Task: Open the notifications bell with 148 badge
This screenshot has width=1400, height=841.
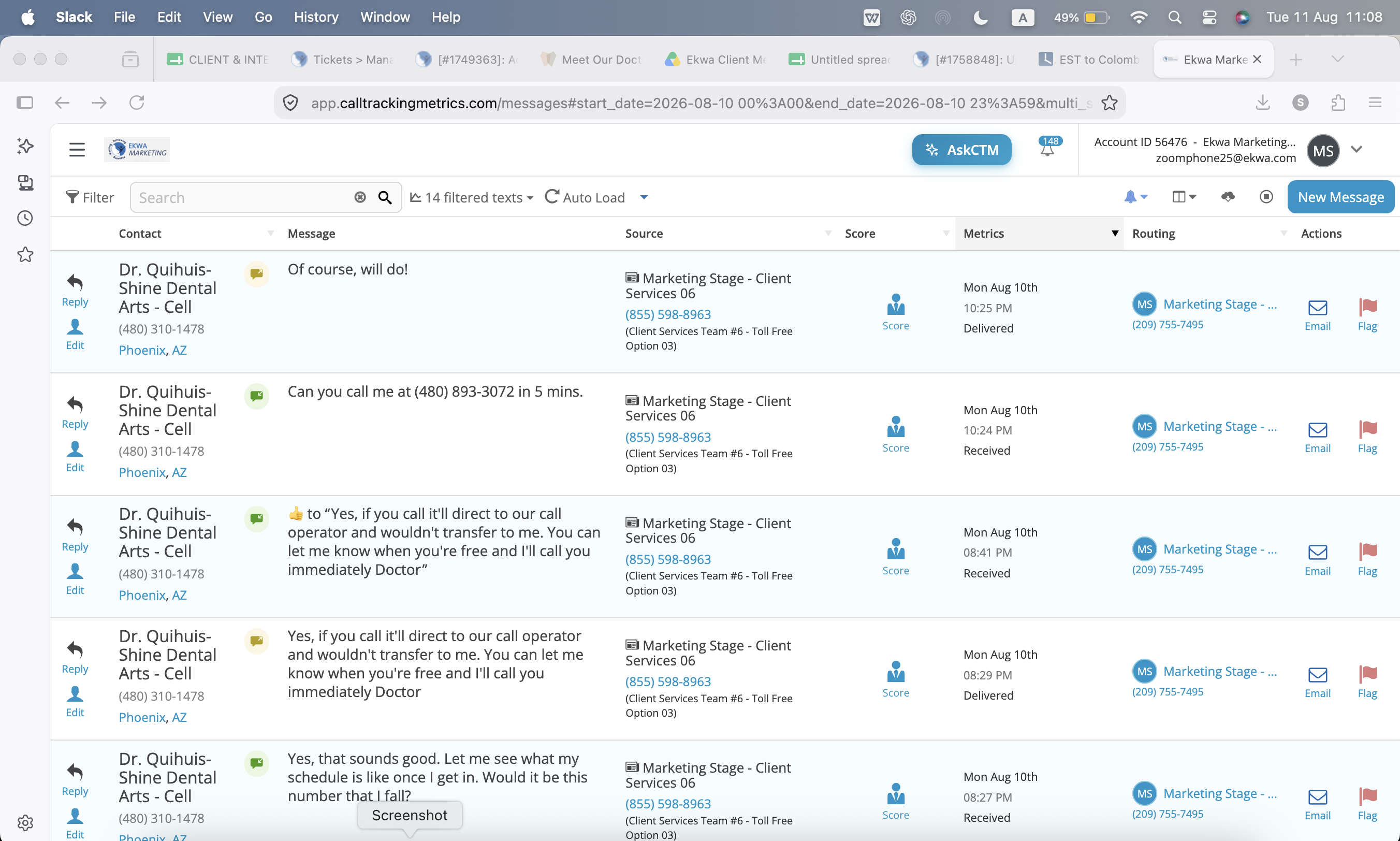Action: click(x=1048, y=148)
